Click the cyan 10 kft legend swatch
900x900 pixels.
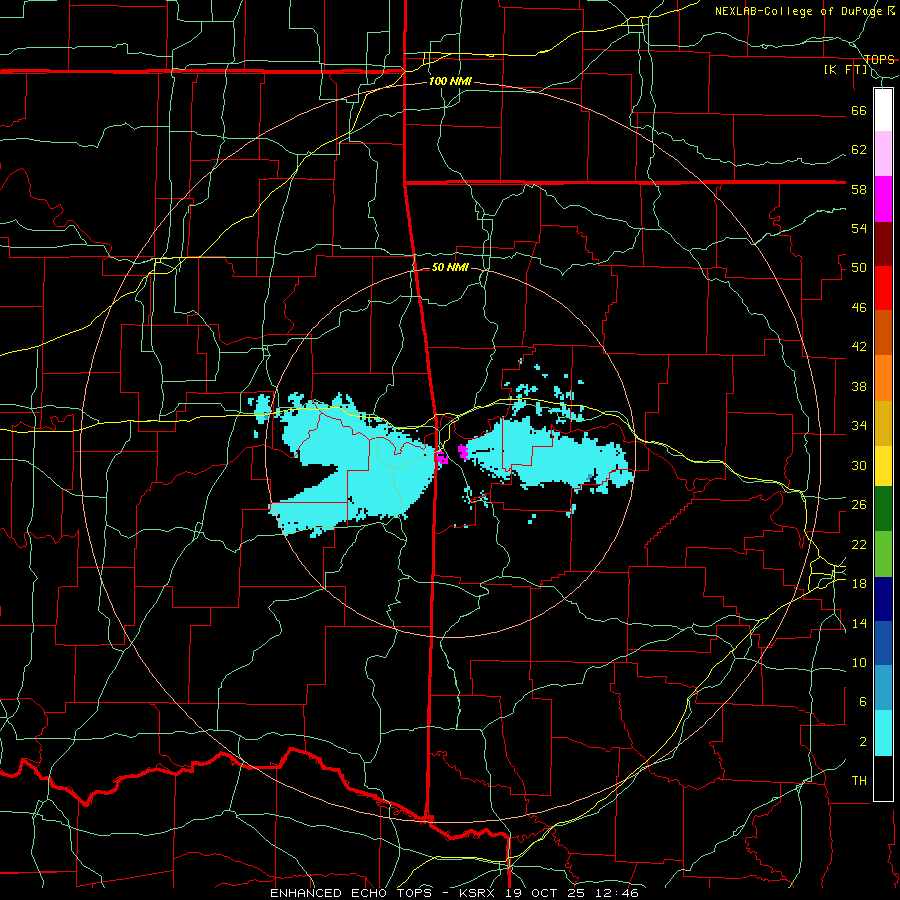click(x=883, y=733)
